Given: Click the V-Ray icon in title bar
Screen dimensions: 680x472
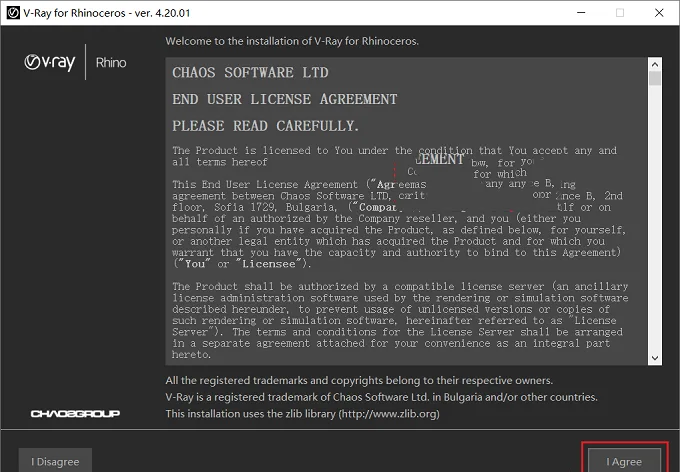Looking at the screenshot, I should (x=13, y=13).
